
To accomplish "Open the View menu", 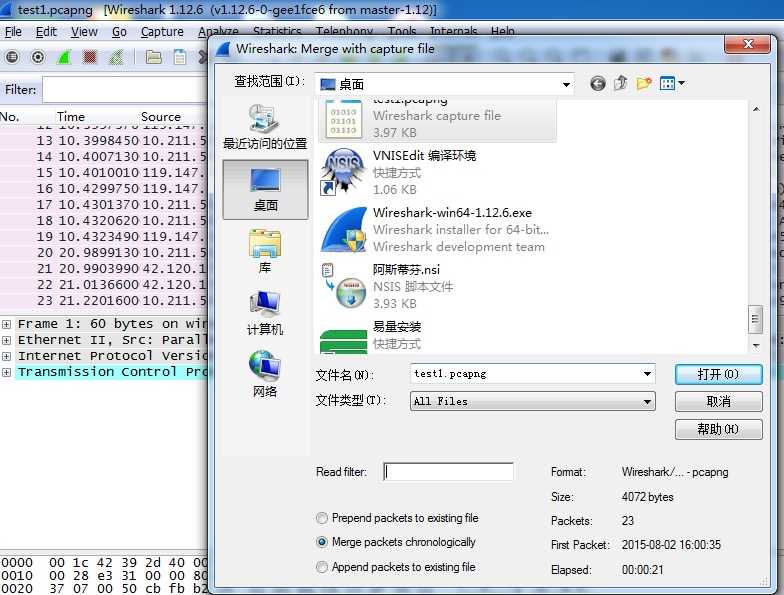I will [84, 32].
